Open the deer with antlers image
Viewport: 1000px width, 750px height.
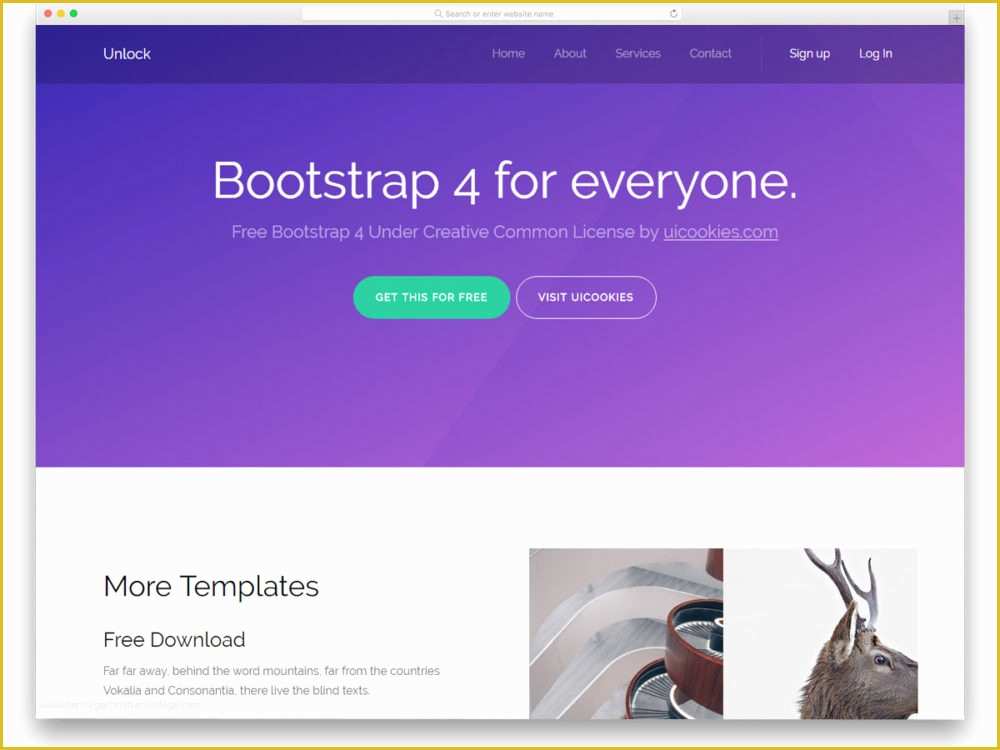820,633
